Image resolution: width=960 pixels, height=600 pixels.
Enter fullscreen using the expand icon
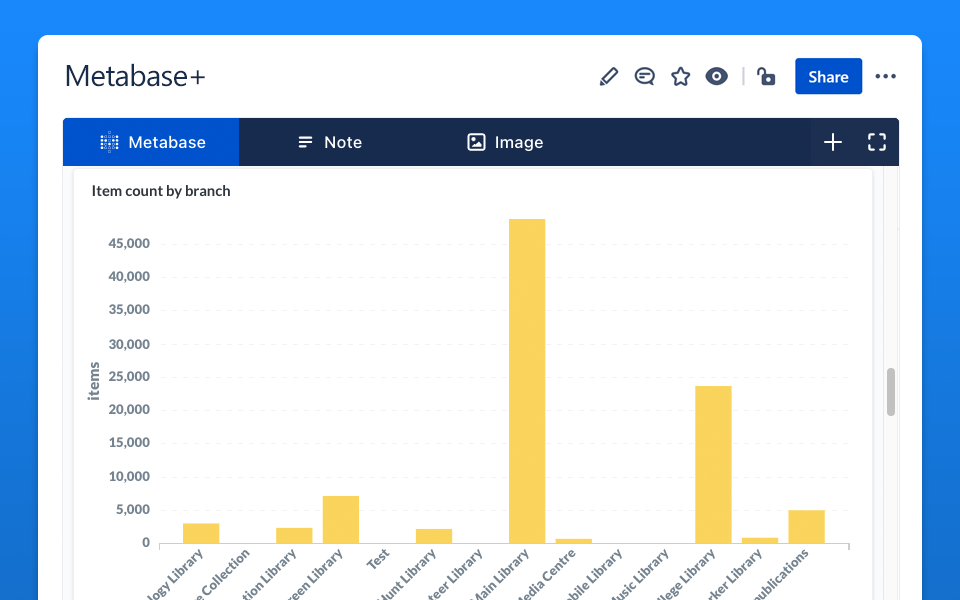coord(877,142)
